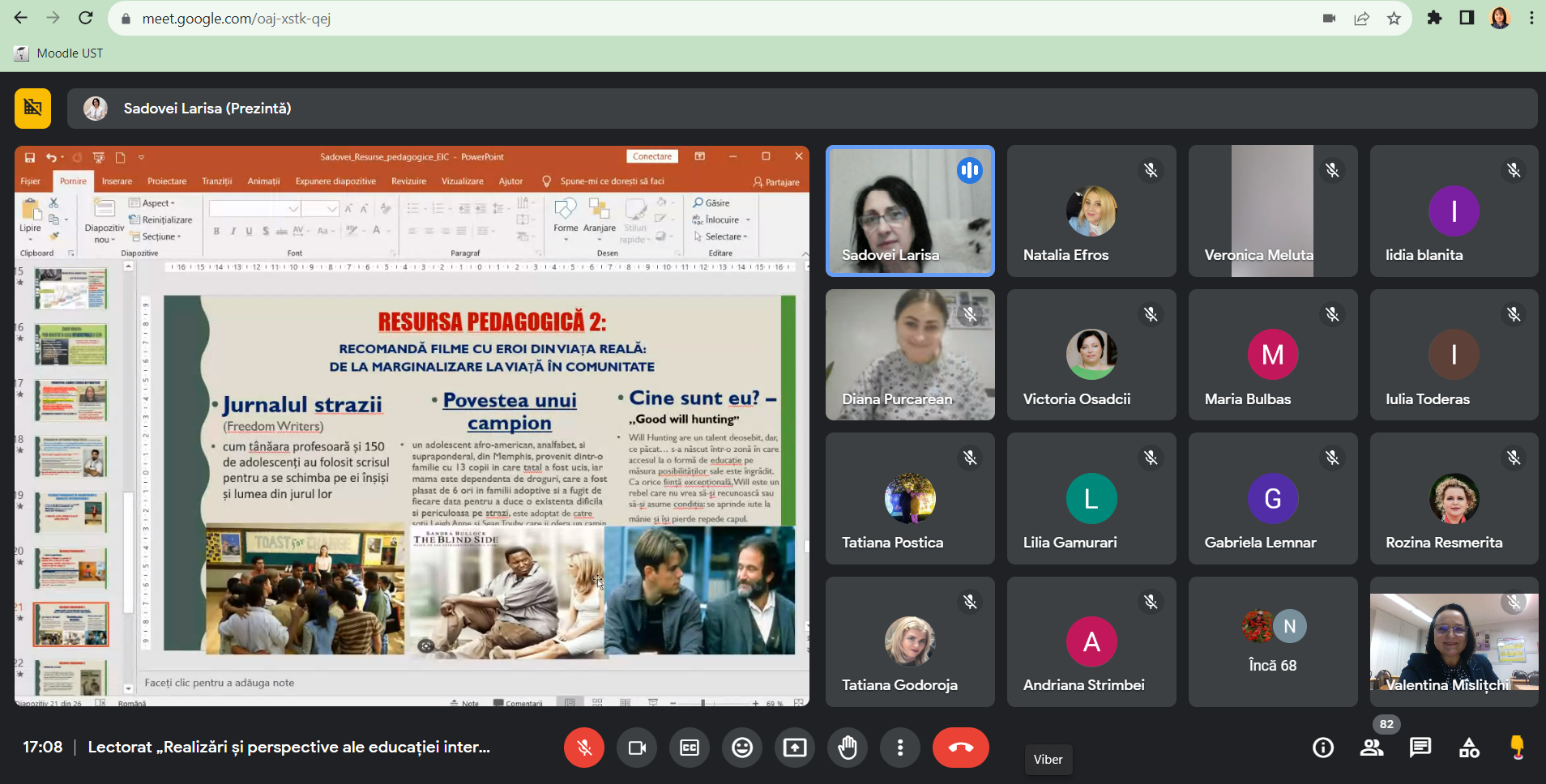Screen dimensions: 1546x784
Task: Show the participants list
Action: pos(1372,748)
